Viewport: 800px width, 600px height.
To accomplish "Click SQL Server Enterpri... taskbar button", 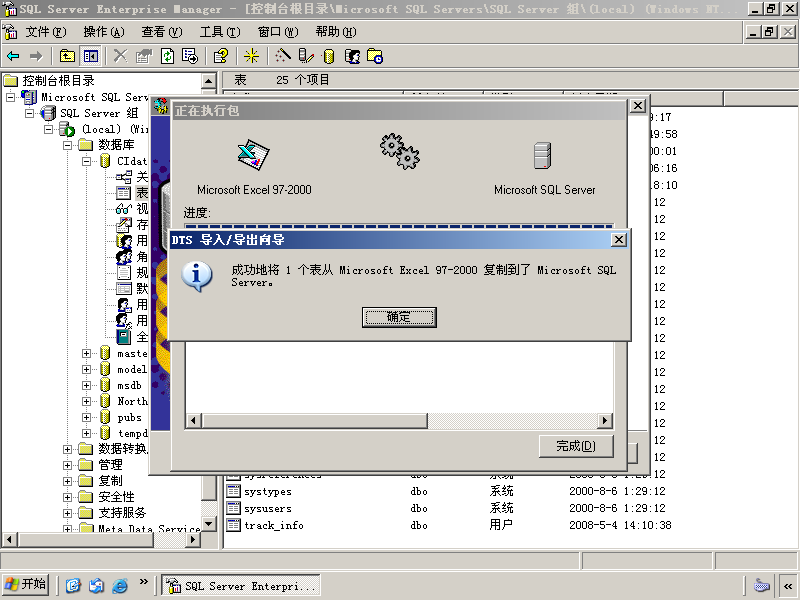I will pos(241,585).
